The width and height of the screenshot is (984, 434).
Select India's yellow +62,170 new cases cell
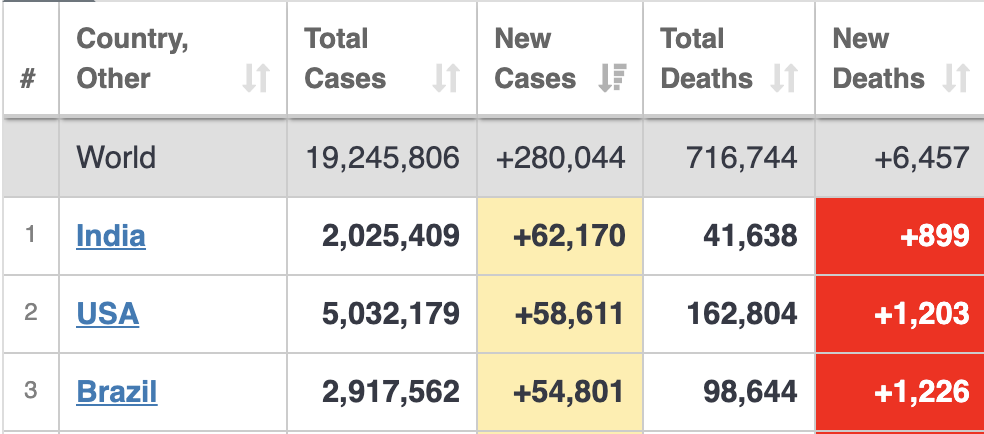pyautogui.click(x=560, y=236)
